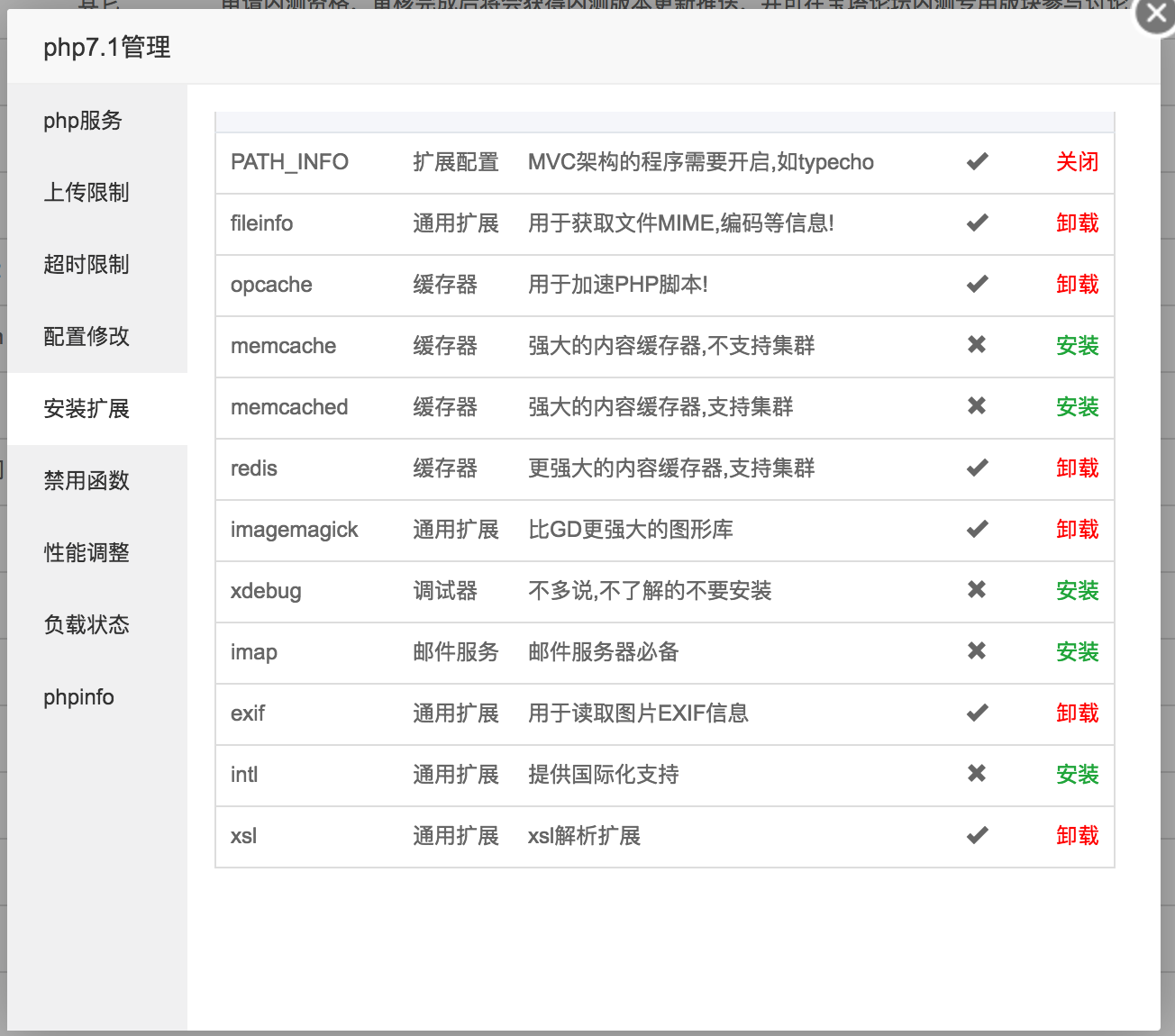The height and width of the screenshot is (1036, 1175).
Task: Uninstall the xsl extension
Action: click(x=1078, y=836)
